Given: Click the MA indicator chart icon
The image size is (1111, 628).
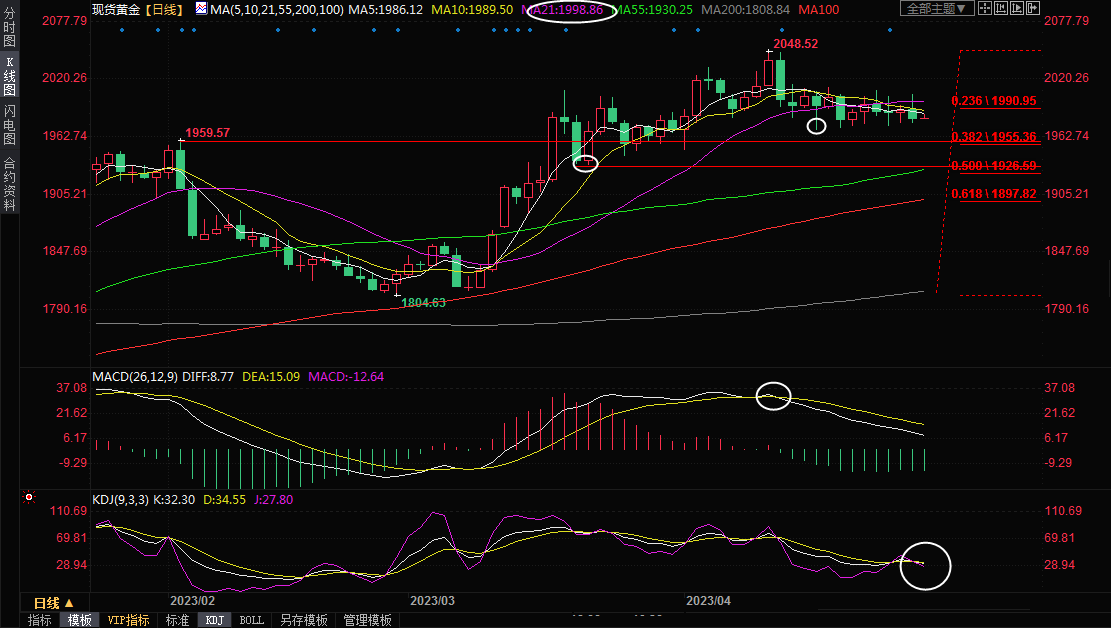Looking at the screenshot, I should 201,9.
